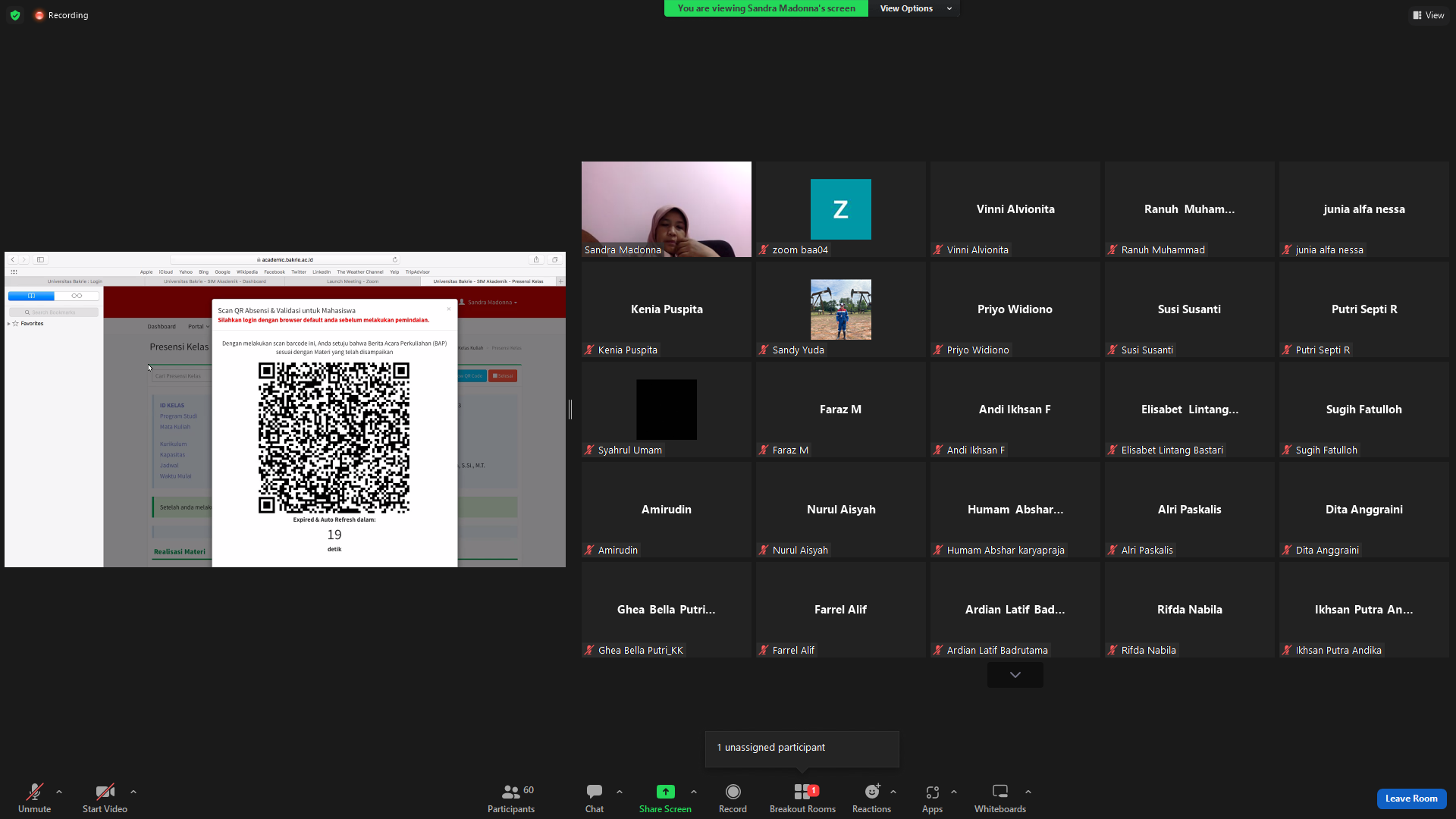Click the muted mic icon beside Rifda Nabila

point(1112,650)
